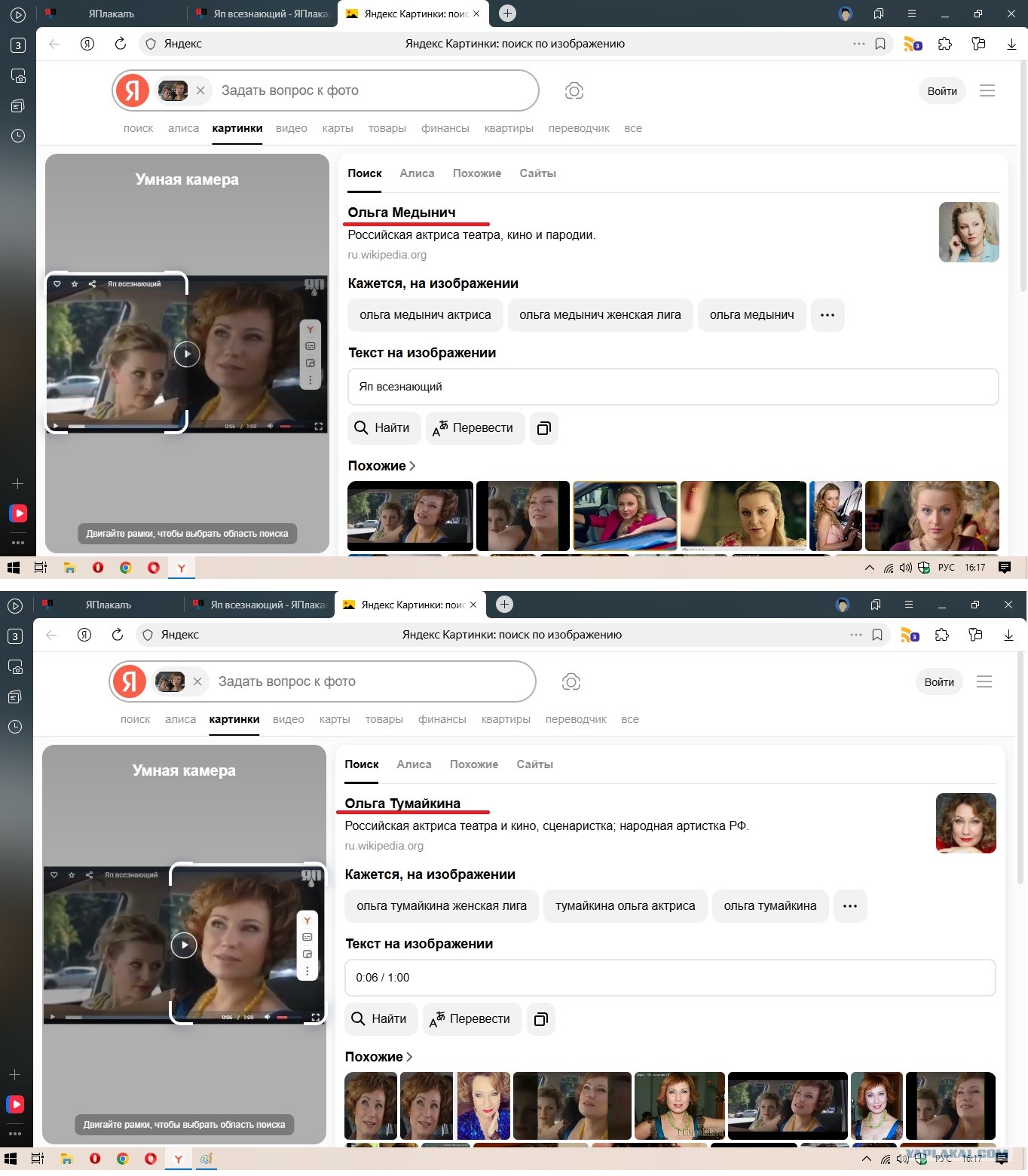Image resolution: width=1028 pixels, height=1176 pixels.
Task: Reload the page in the Медынич results window
Action: [121, 44]
